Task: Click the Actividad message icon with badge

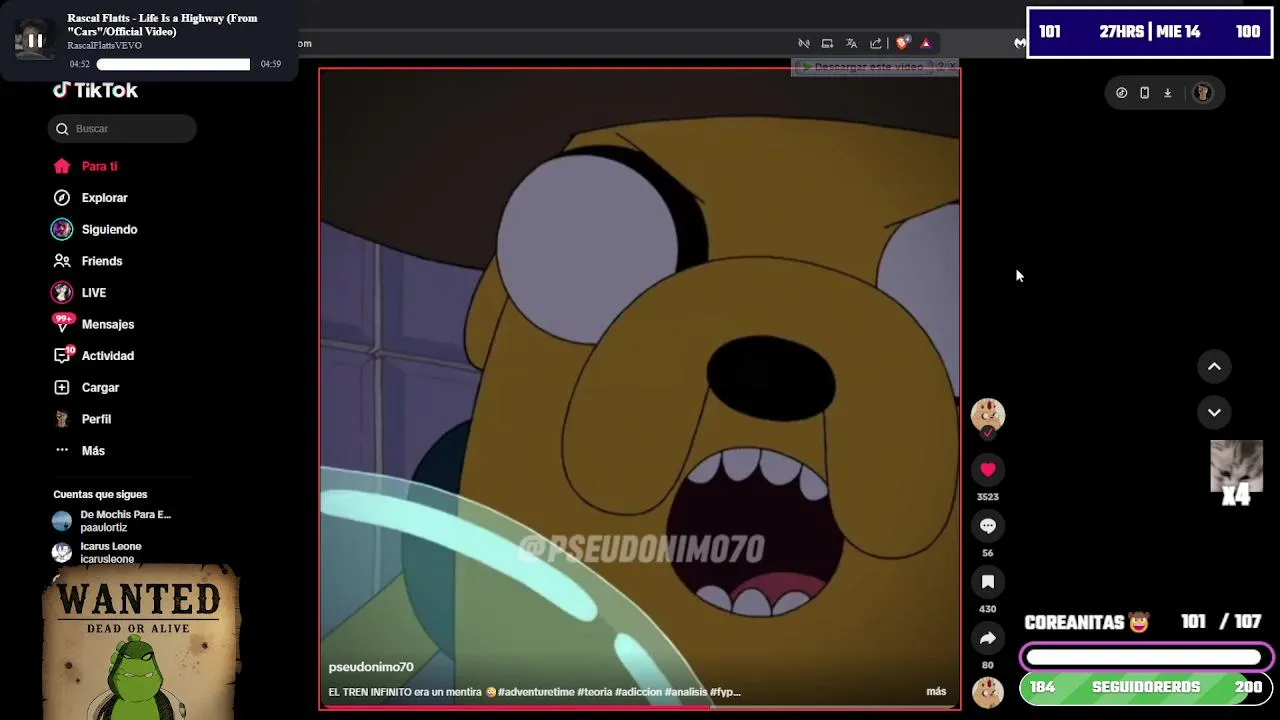Action: [x=63, y=355]
